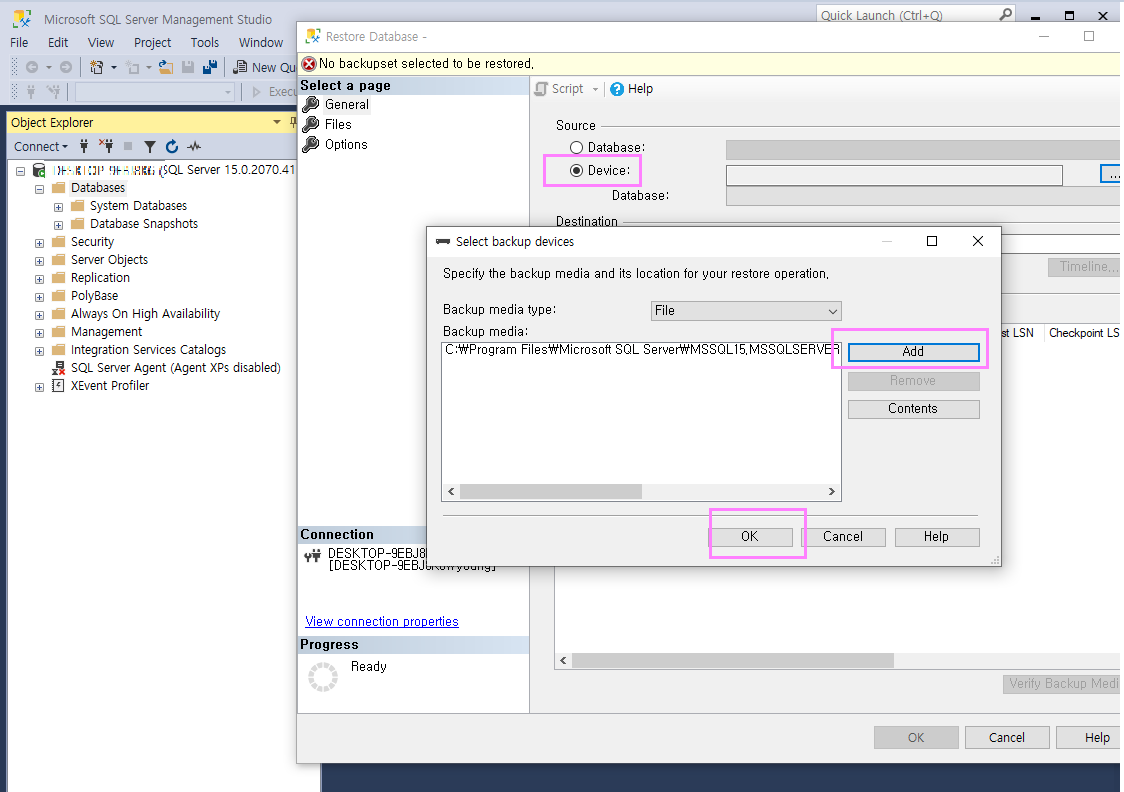Click the Device browse ellipsis button
1124x792 pixels.
pos(1112,173)
